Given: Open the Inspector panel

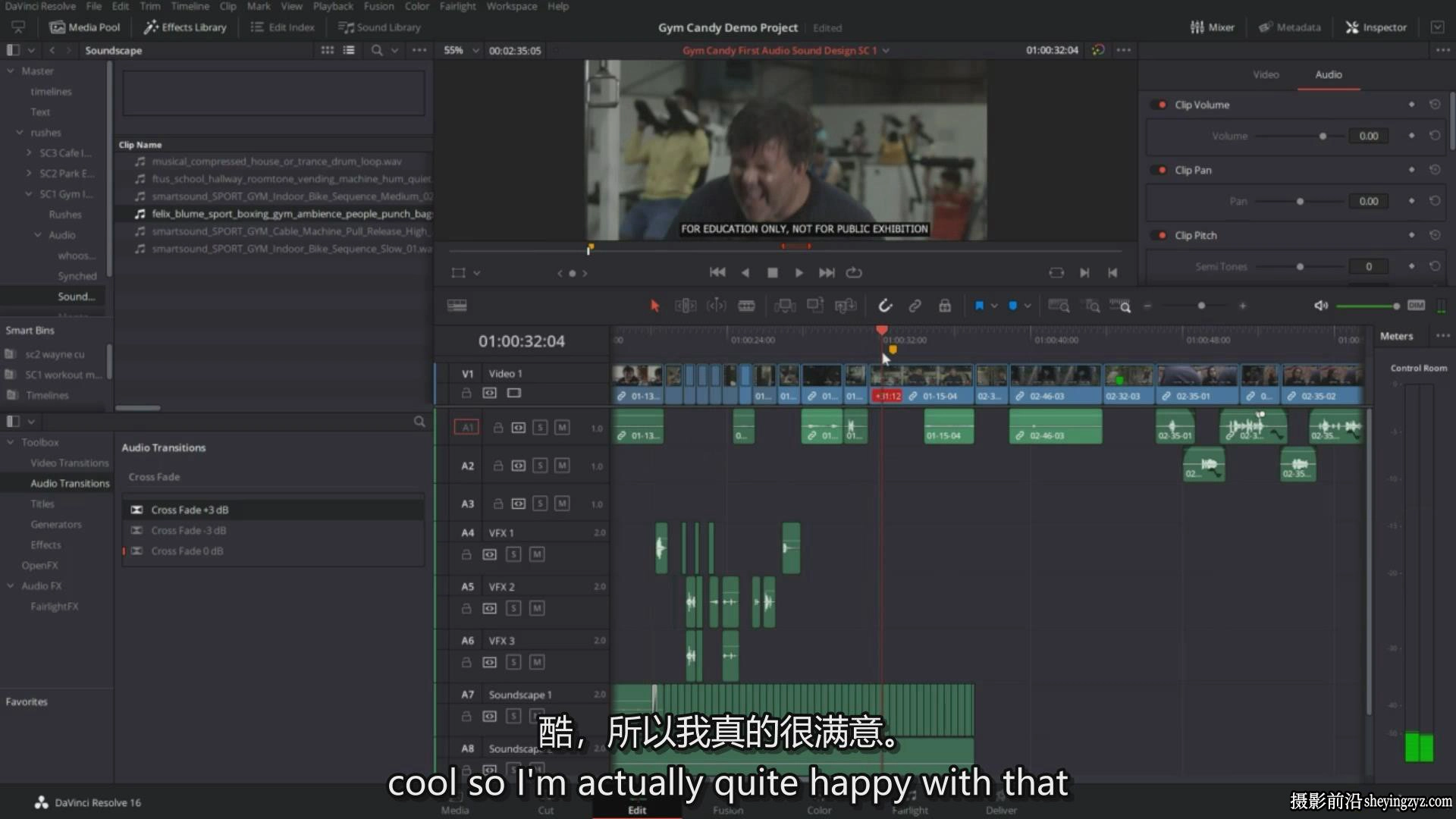Looking at the screenshot, I should coord(1376,27).
